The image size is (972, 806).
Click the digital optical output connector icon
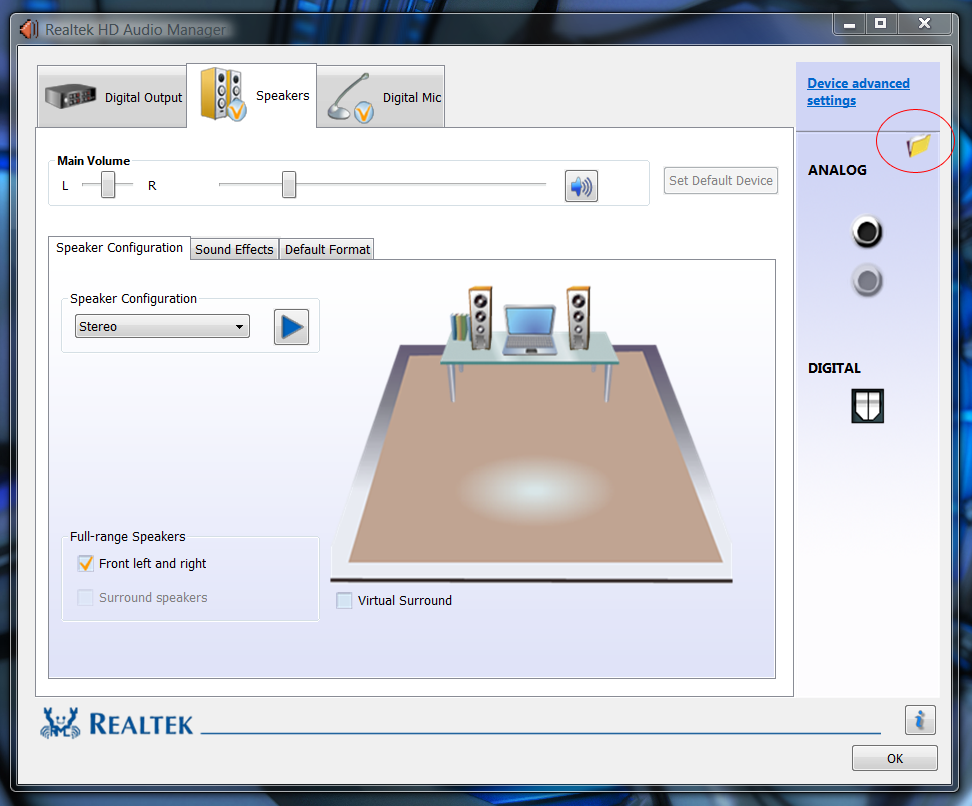(867, 406)
